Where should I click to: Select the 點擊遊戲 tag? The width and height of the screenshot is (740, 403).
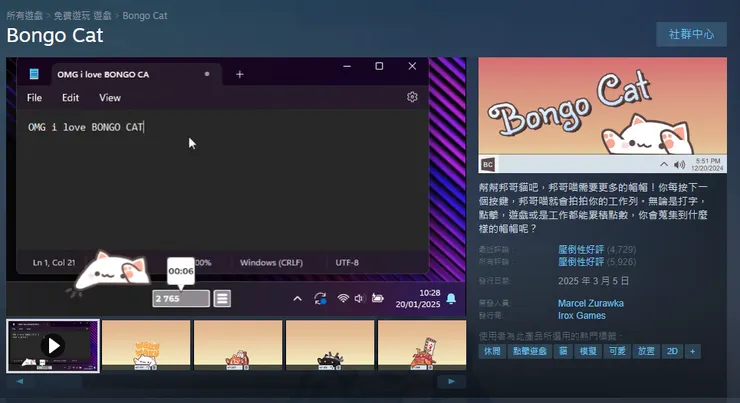pos(530,351)
